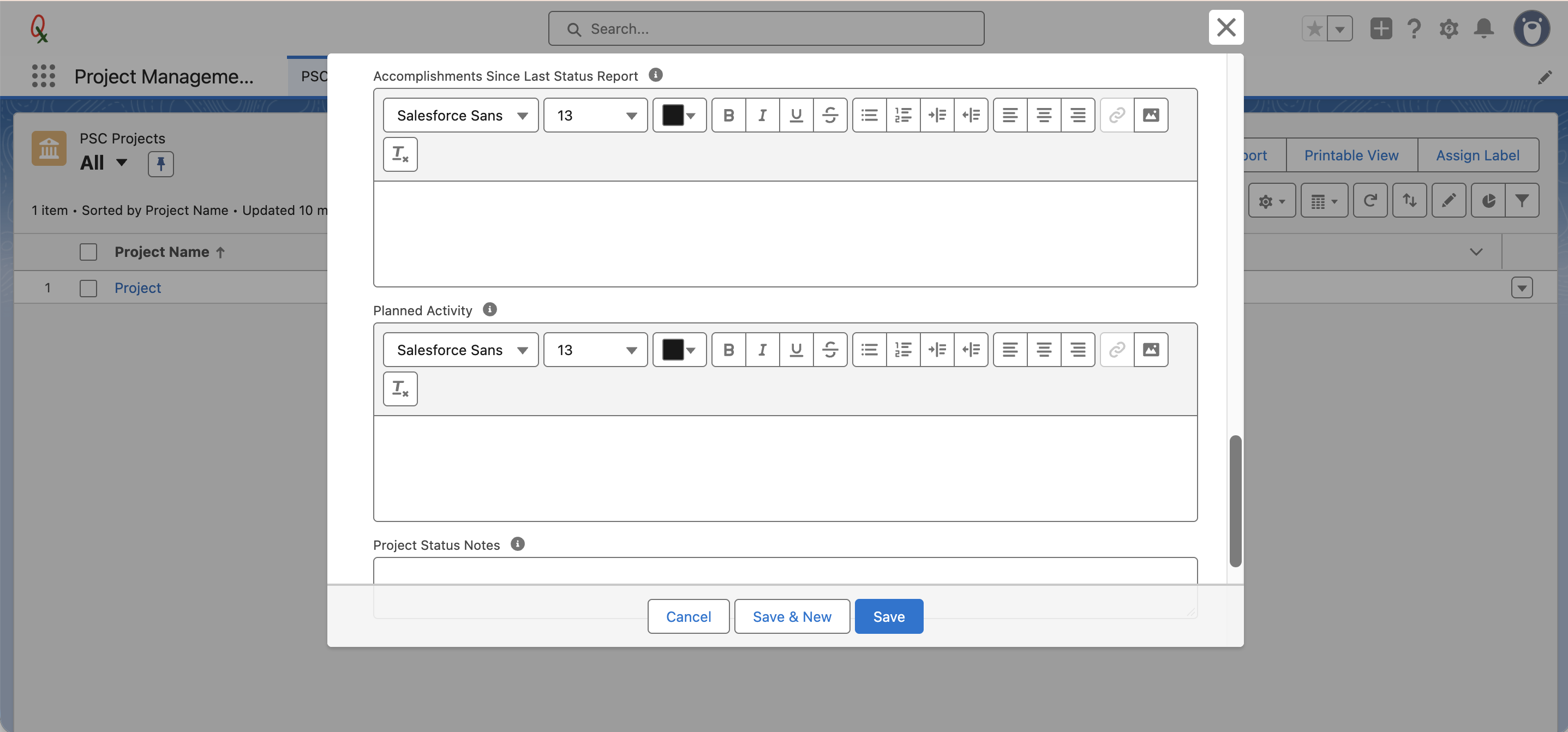Remove formatting in Accomplishments editor
Image resolution: width=1568 pixels, height=732 pixels.
(400, 154)
